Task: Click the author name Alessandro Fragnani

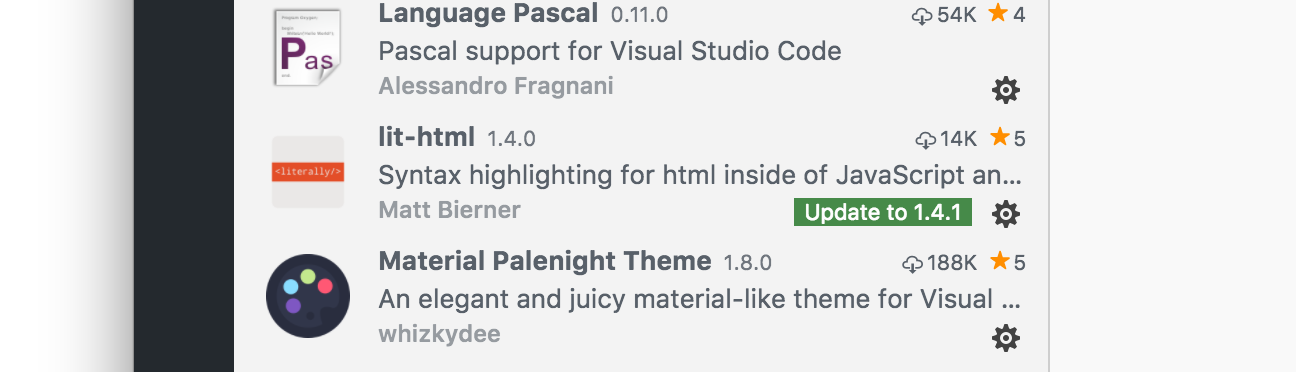Action: [x=496, y=86]
